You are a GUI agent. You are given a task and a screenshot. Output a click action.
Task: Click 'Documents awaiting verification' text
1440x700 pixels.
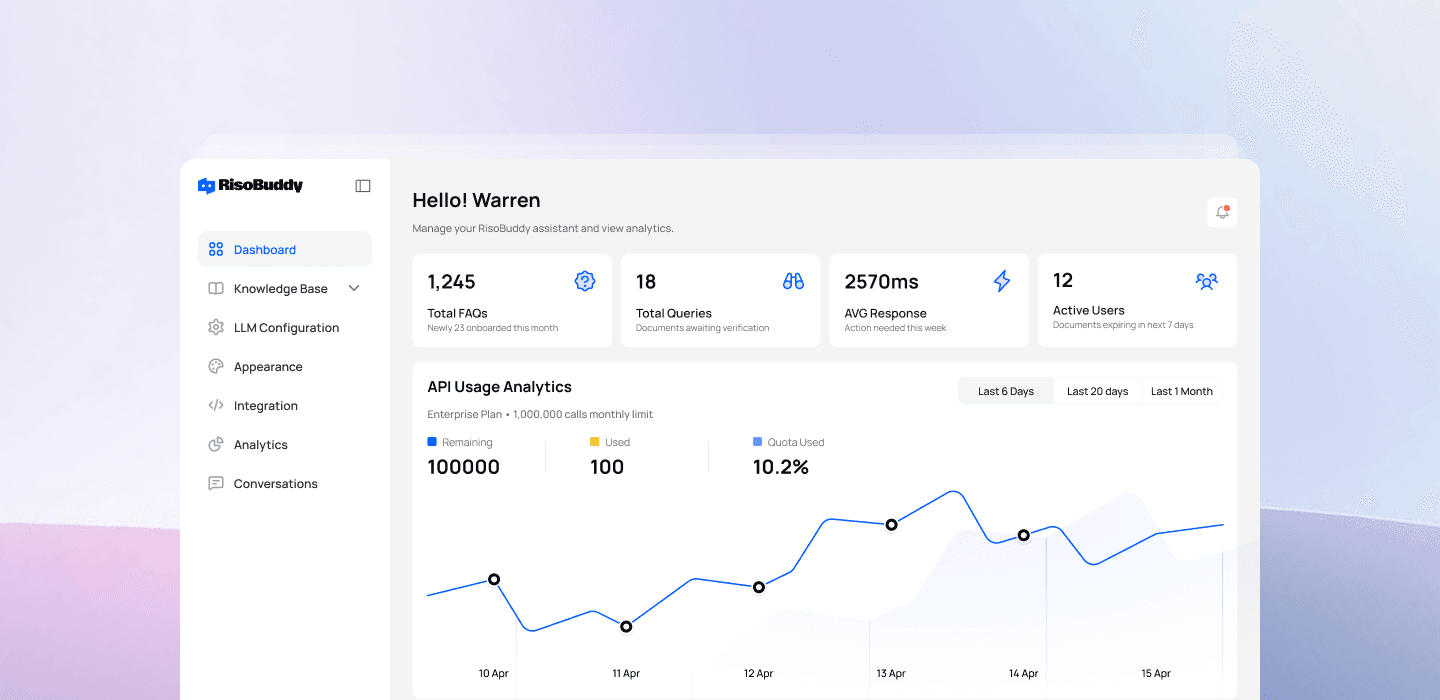(703, 328)
